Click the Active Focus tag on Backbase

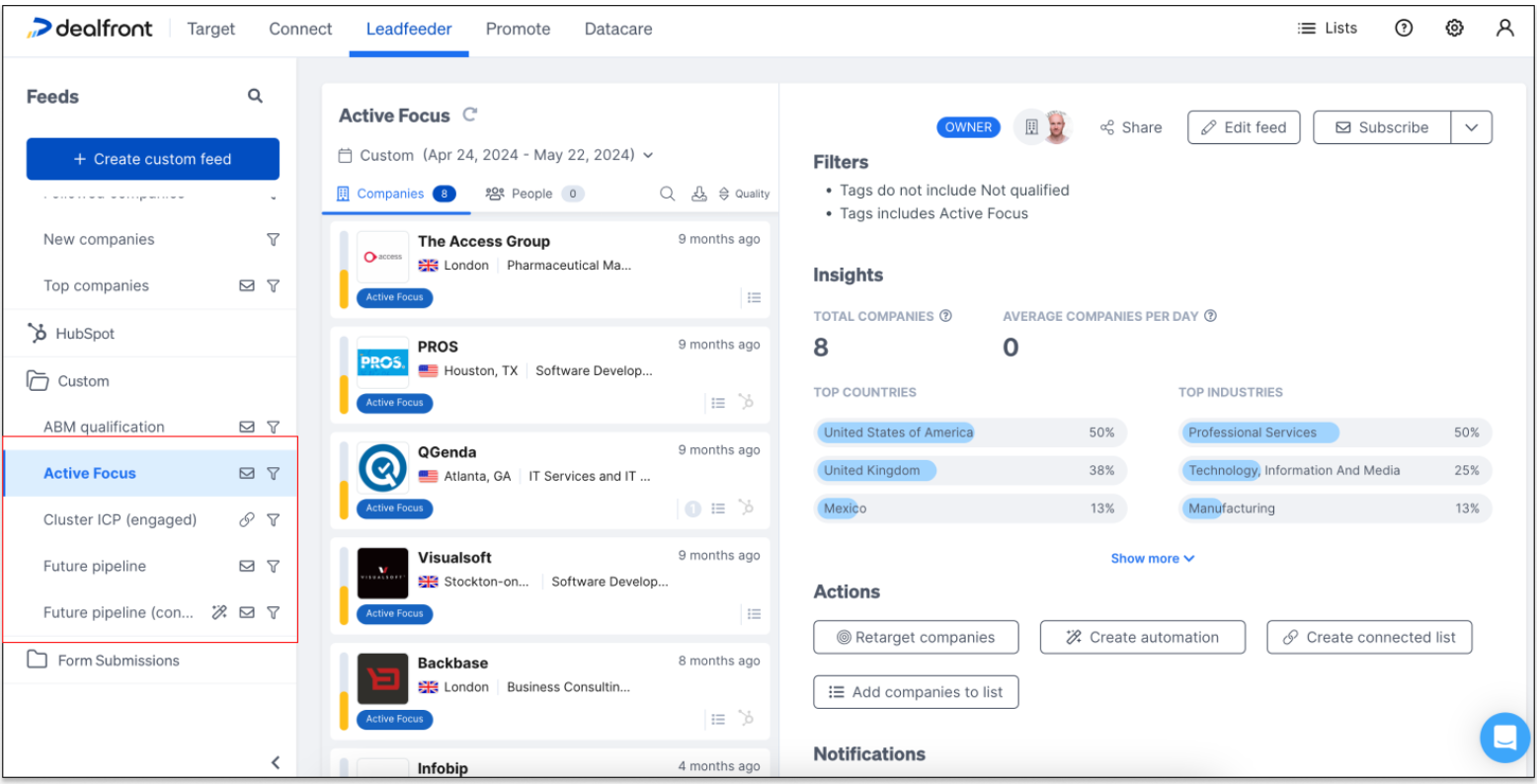(394, 719)
